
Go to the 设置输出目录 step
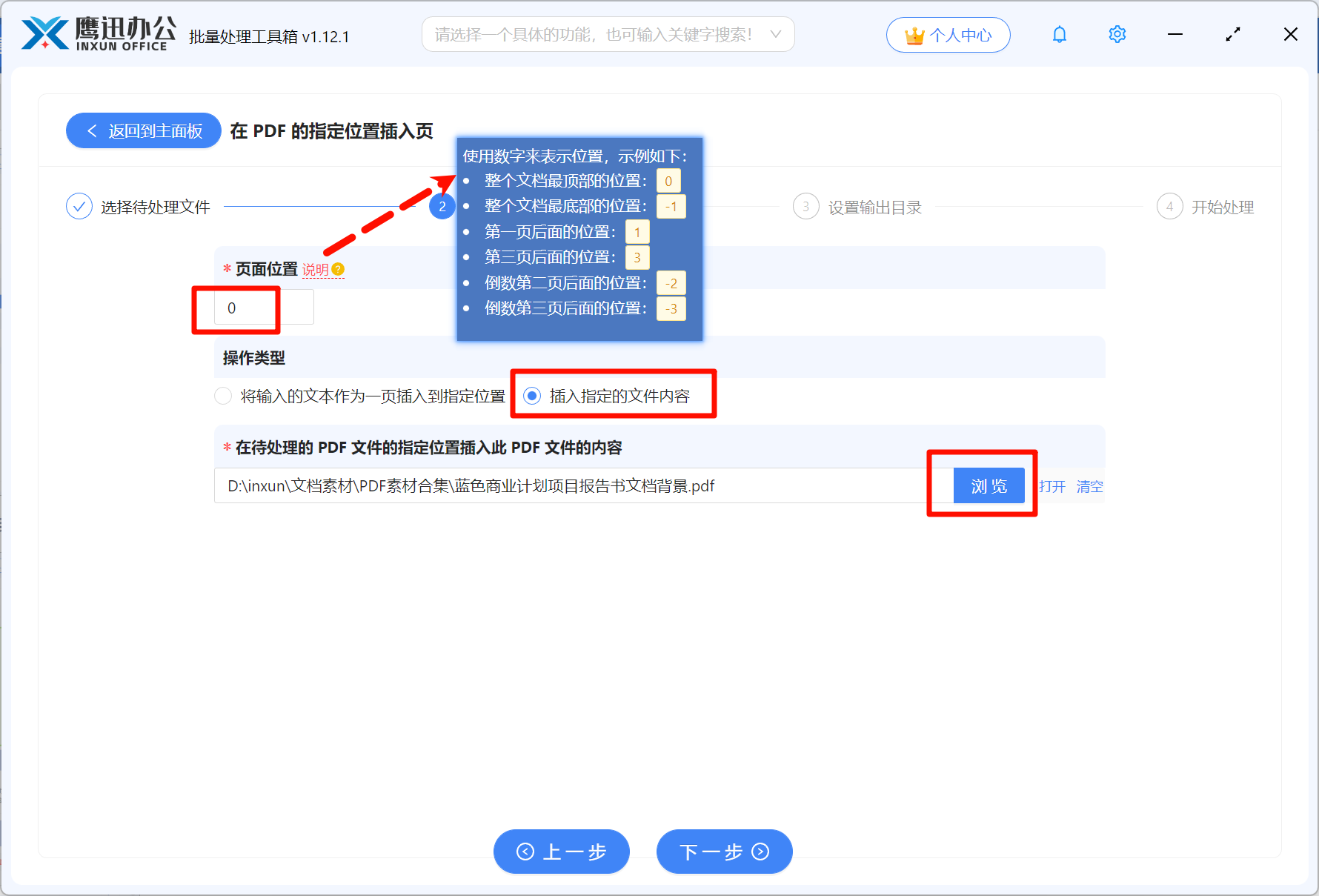(874, 208)
